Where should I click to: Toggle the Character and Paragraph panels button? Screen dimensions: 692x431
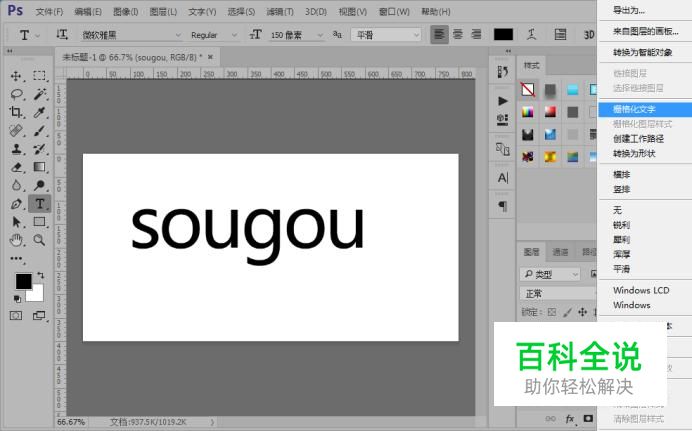pyautogui.click(x=560, y=34)
